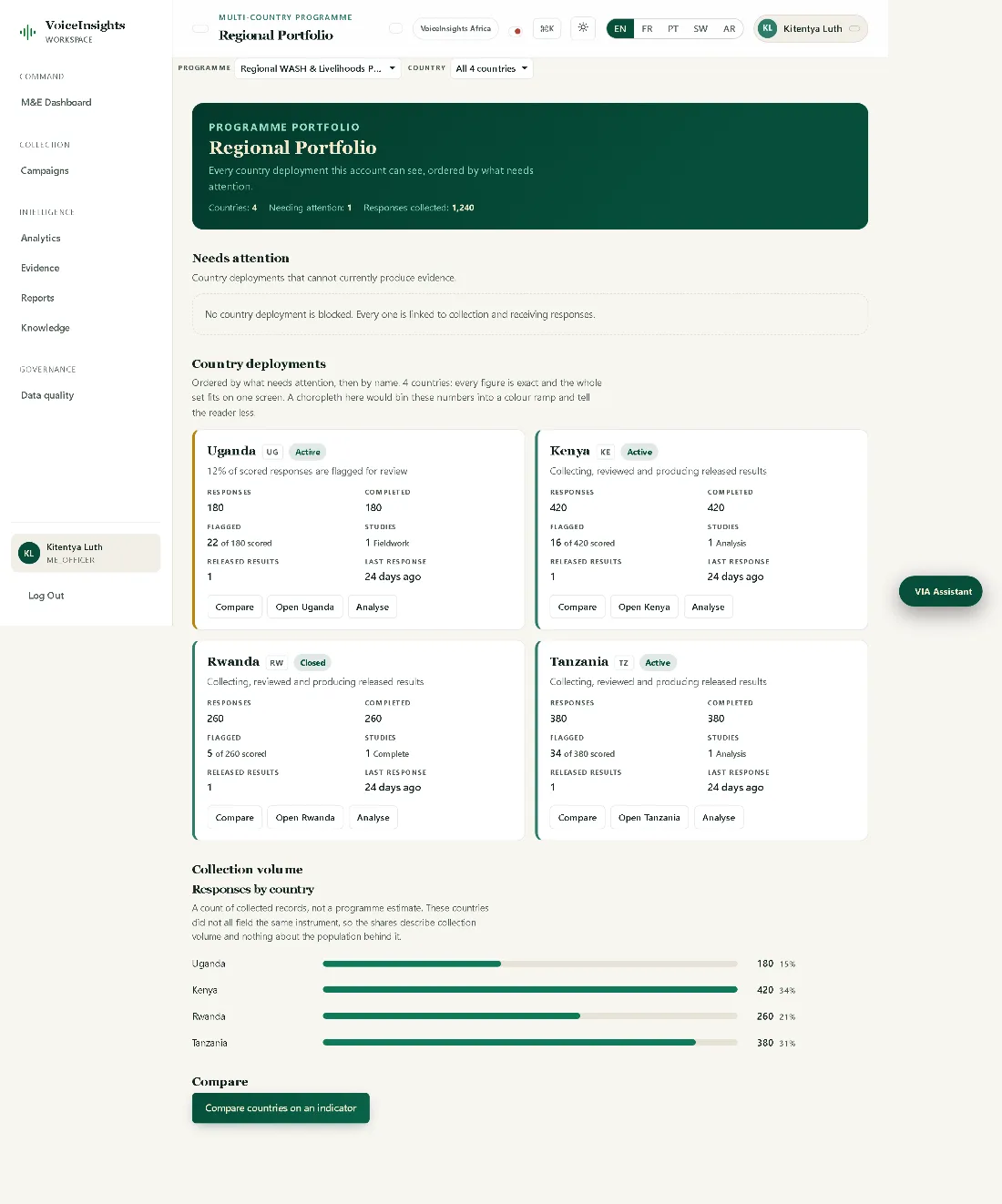Screen dimensions: 1002x1204
Task: Switch language to AR
Action: [x=729, y=29]
